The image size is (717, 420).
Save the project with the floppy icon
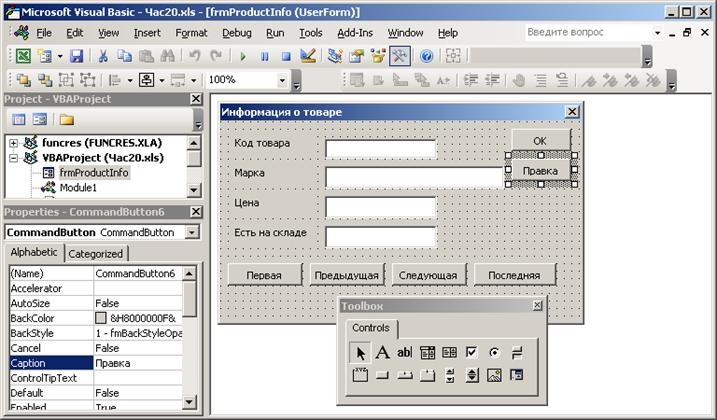(76, 56)
